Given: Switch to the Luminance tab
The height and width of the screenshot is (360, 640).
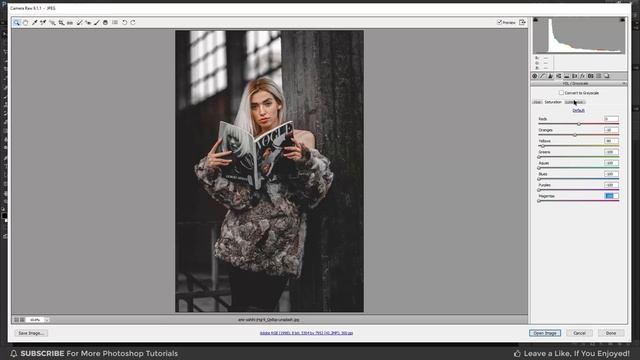Looking at the screenshot, I should click(x=575, y=102).
